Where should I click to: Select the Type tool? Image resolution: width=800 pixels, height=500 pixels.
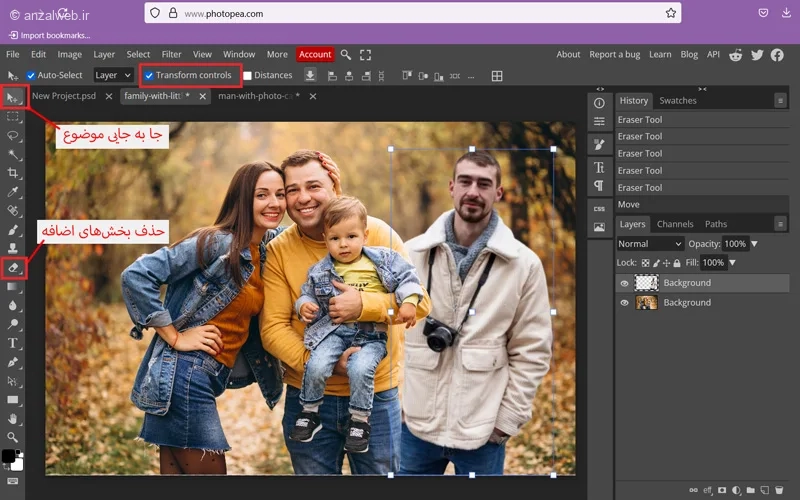click(x=13, y=343)
